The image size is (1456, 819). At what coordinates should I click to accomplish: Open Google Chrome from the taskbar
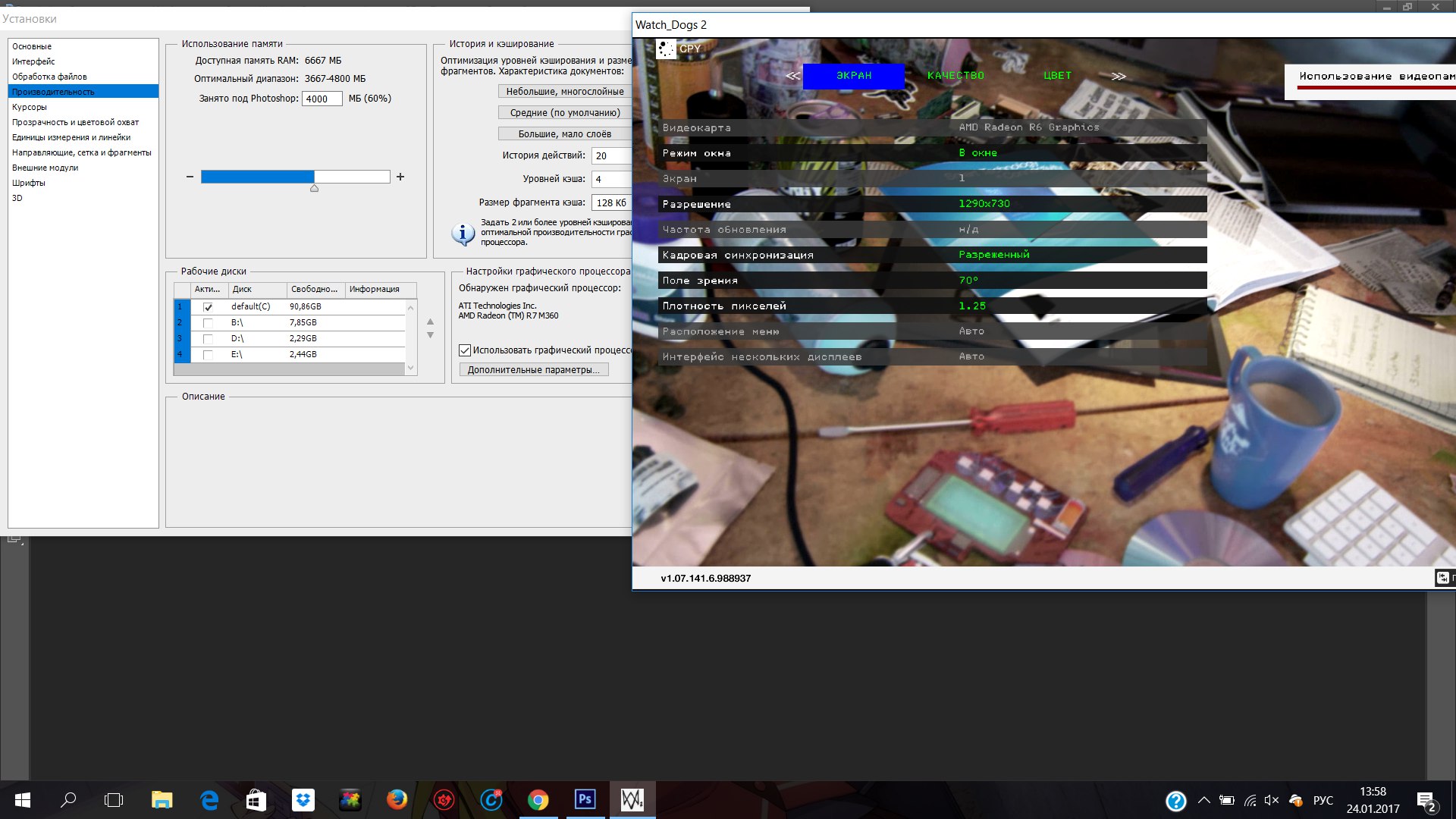point(538,800)
